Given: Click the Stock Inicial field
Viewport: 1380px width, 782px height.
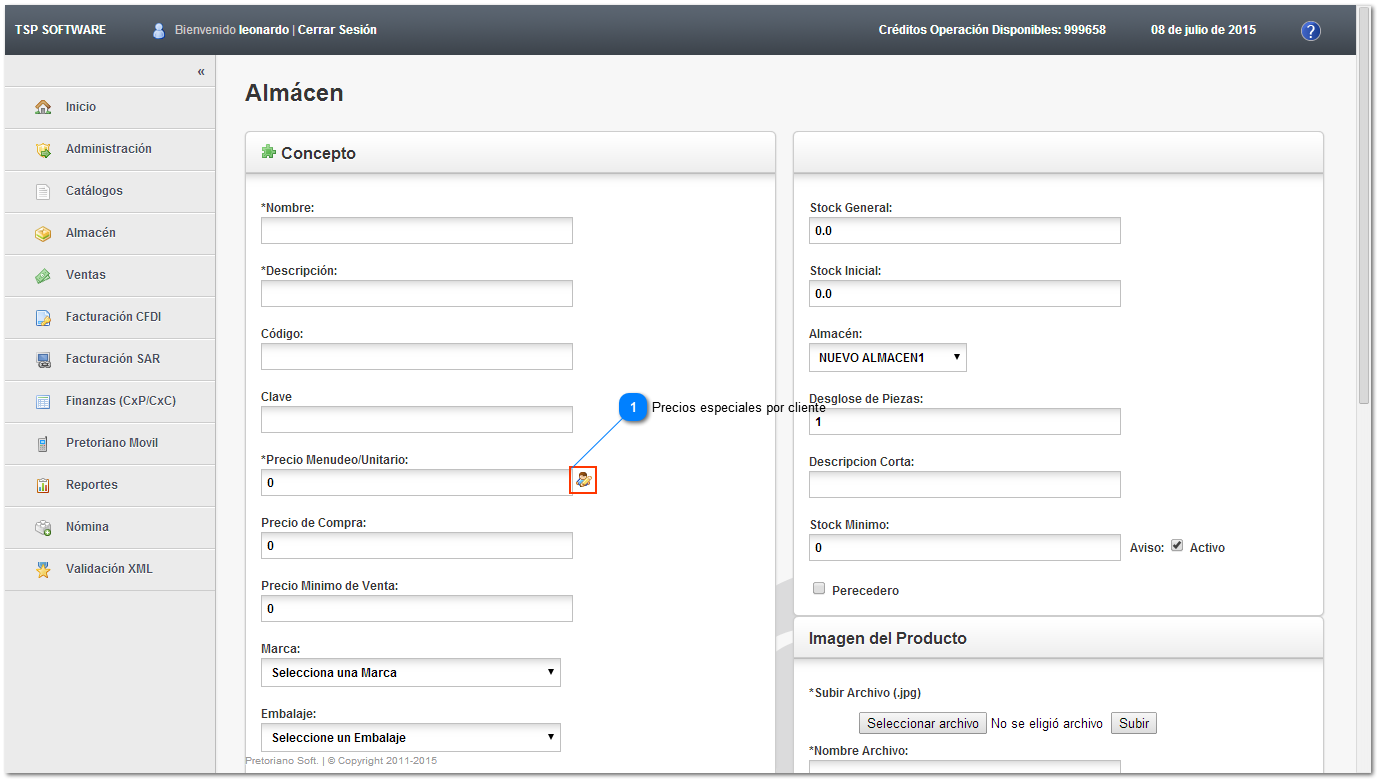Looking at the screenshot, I should pyautogui.click(x=965, y=294).
